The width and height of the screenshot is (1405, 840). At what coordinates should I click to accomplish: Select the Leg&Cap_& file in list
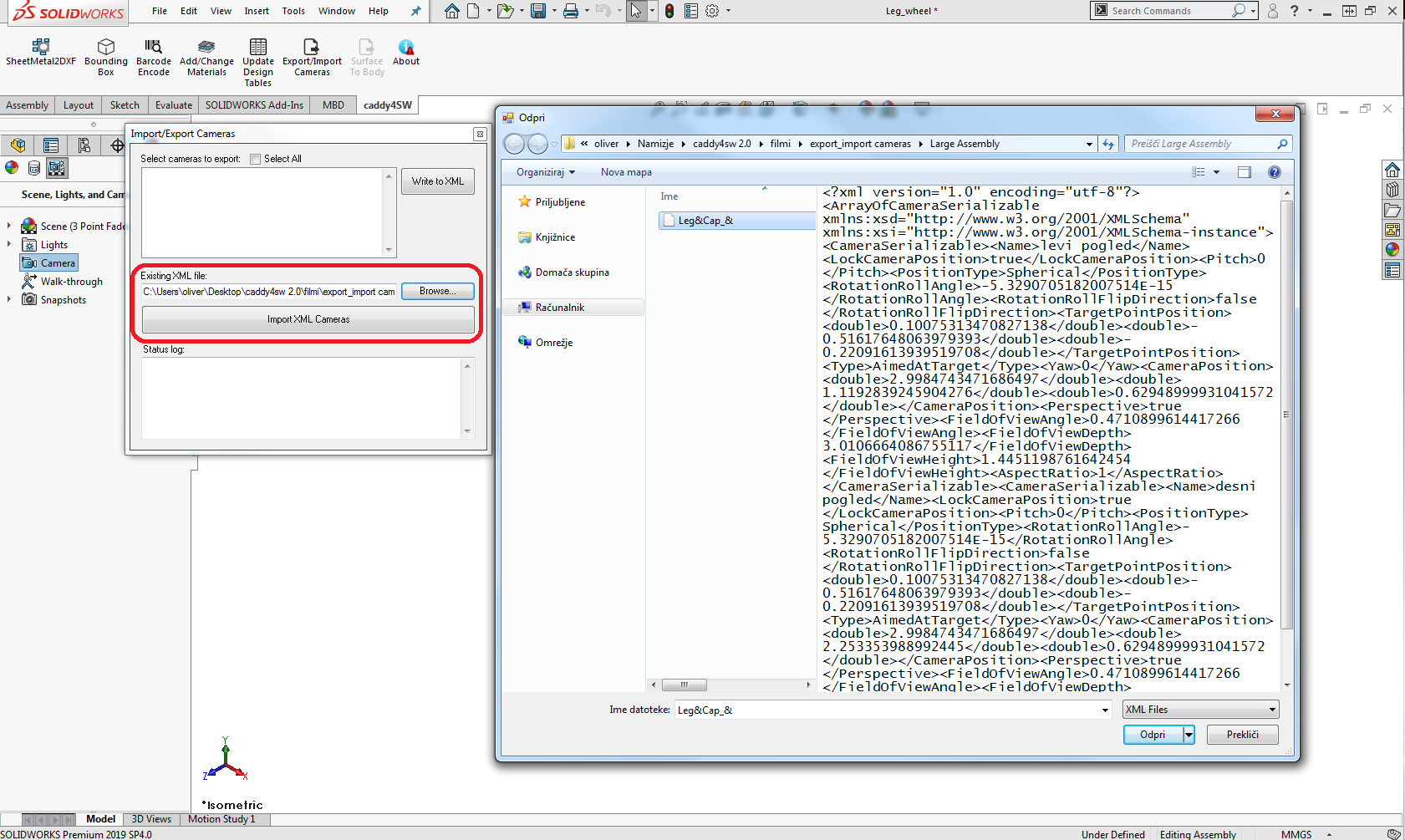[x=705, y=221]
